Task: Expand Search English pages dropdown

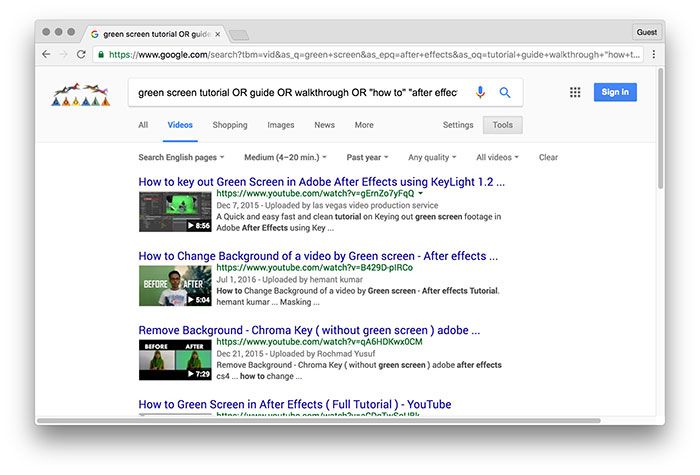Action: tap(181, 157)
